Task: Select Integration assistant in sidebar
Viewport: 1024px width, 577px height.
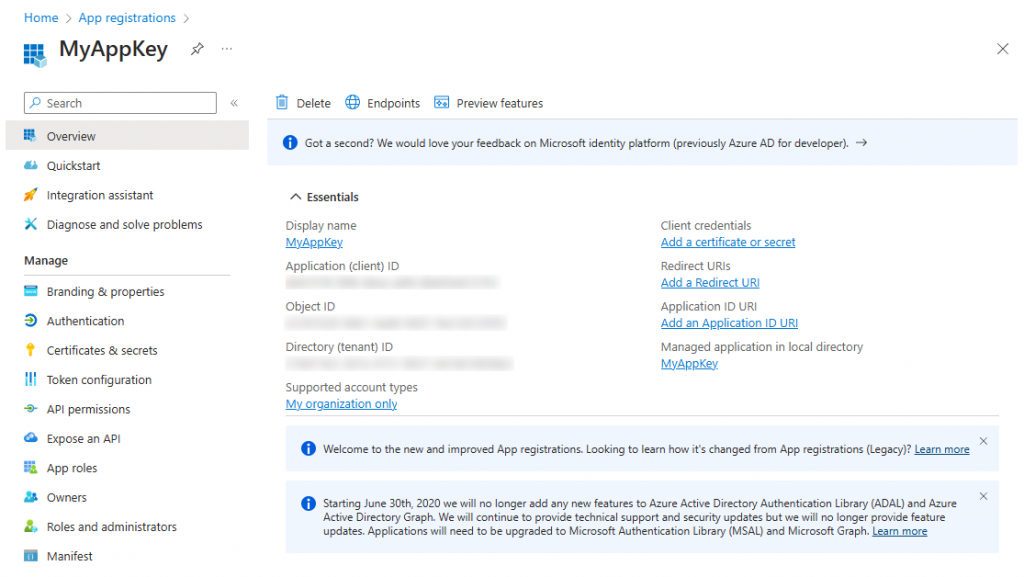Action: 100,195
